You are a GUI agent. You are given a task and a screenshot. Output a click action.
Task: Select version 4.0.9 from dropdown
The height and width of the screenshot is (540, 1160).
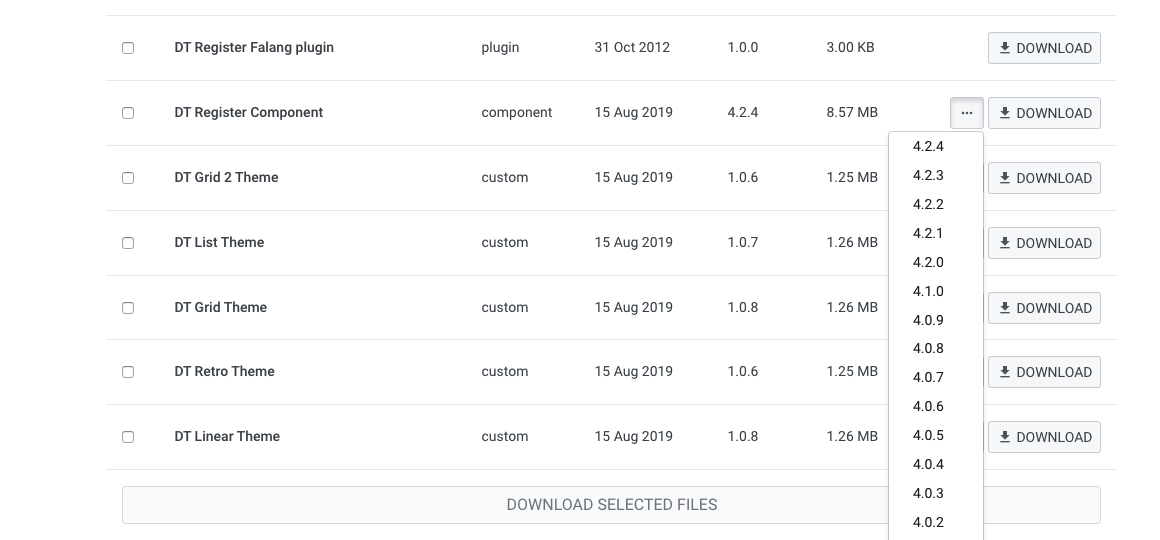pyautogui.click(x=928, y=320)
